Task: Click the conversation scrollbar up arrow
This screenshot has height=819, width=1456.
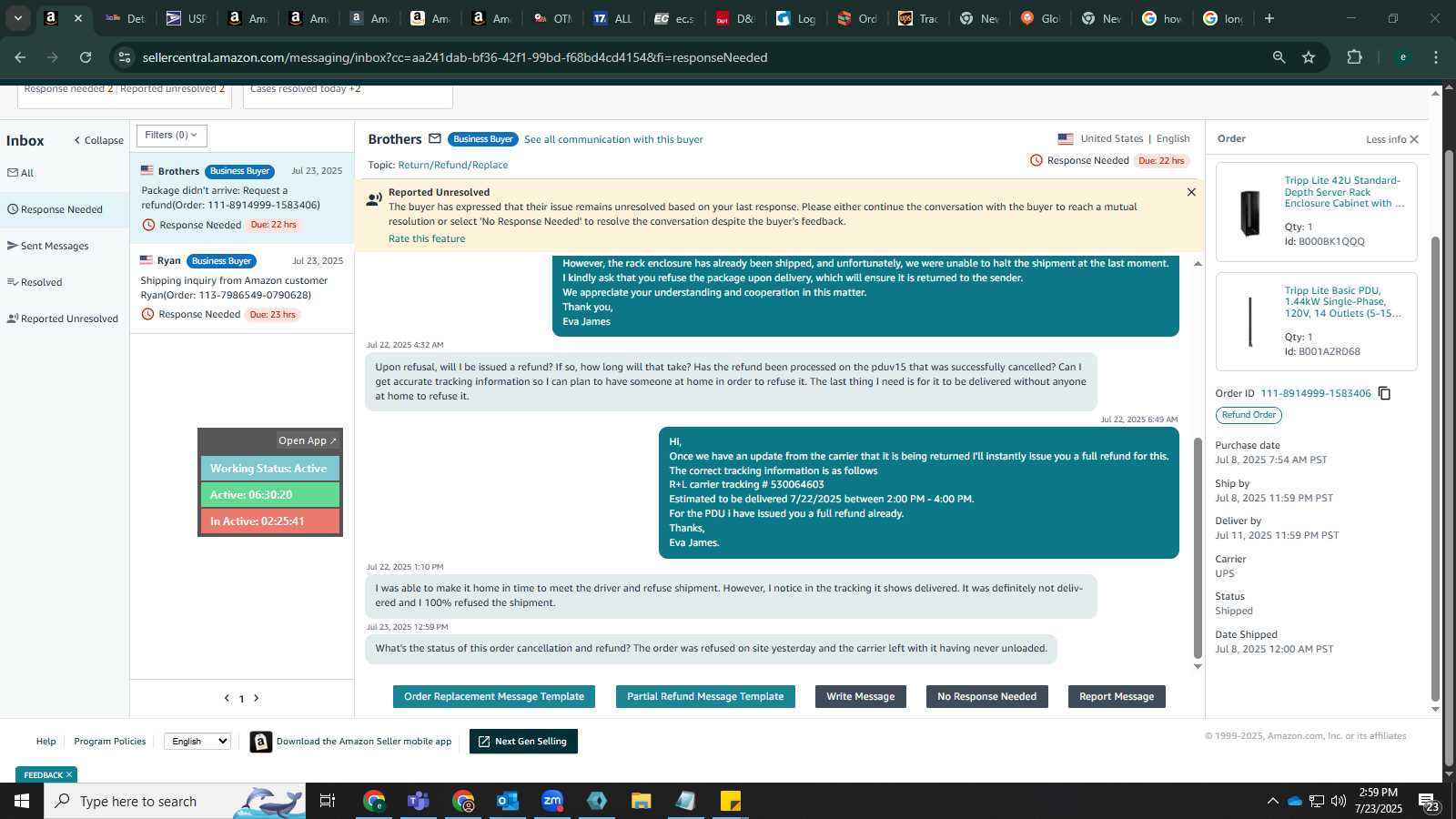Action: click(1198, 264)
